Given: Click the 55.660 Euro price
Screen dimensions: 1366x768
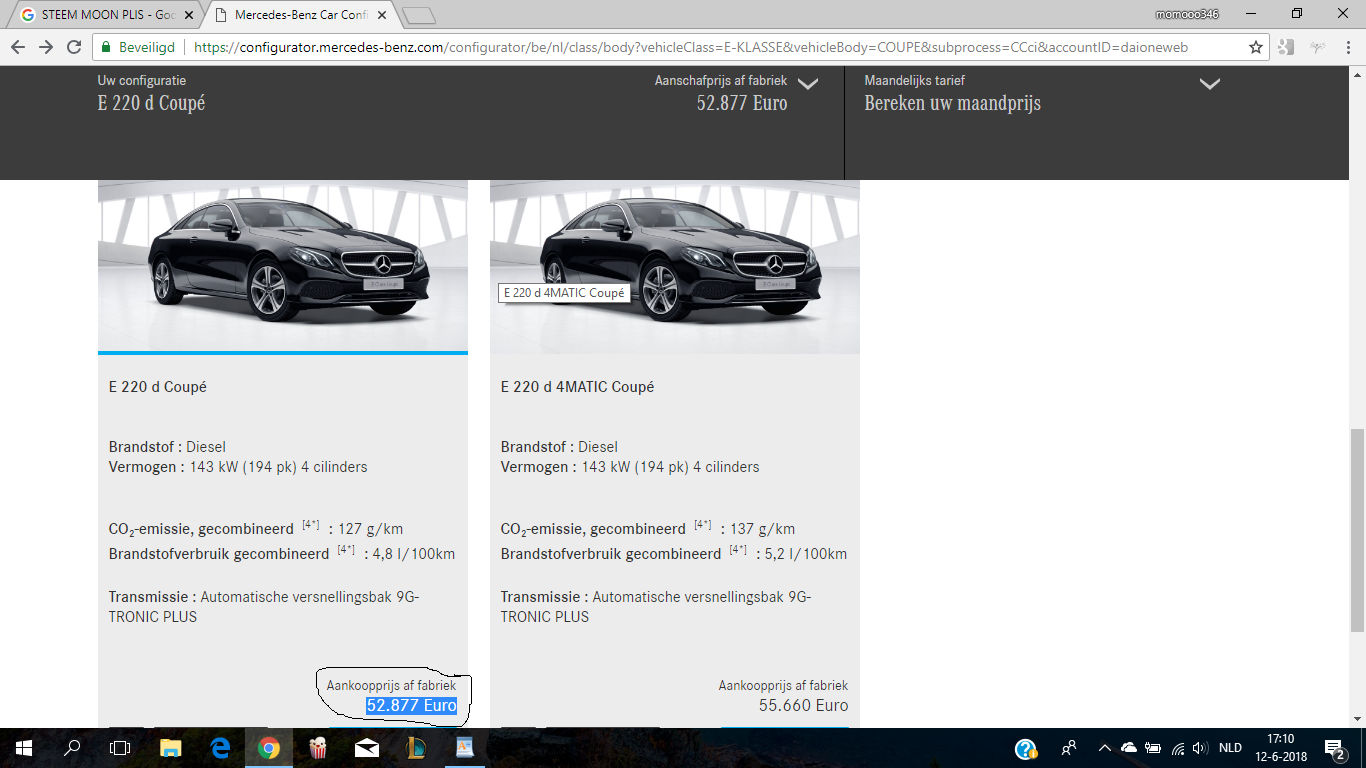Looking at the screenshot, I should click(803, 706).
